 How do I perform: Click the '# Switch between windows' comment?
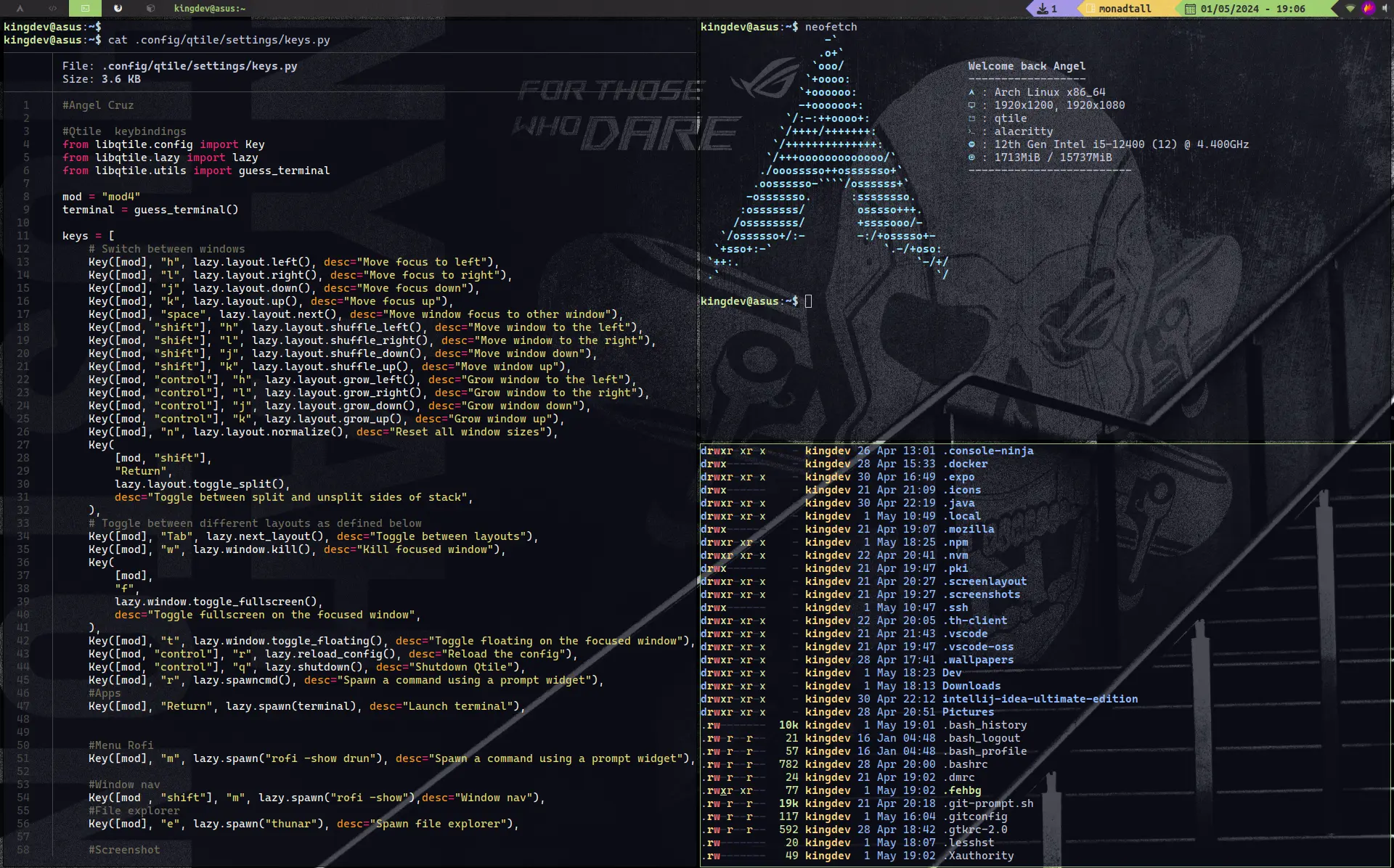click(166, 249)
